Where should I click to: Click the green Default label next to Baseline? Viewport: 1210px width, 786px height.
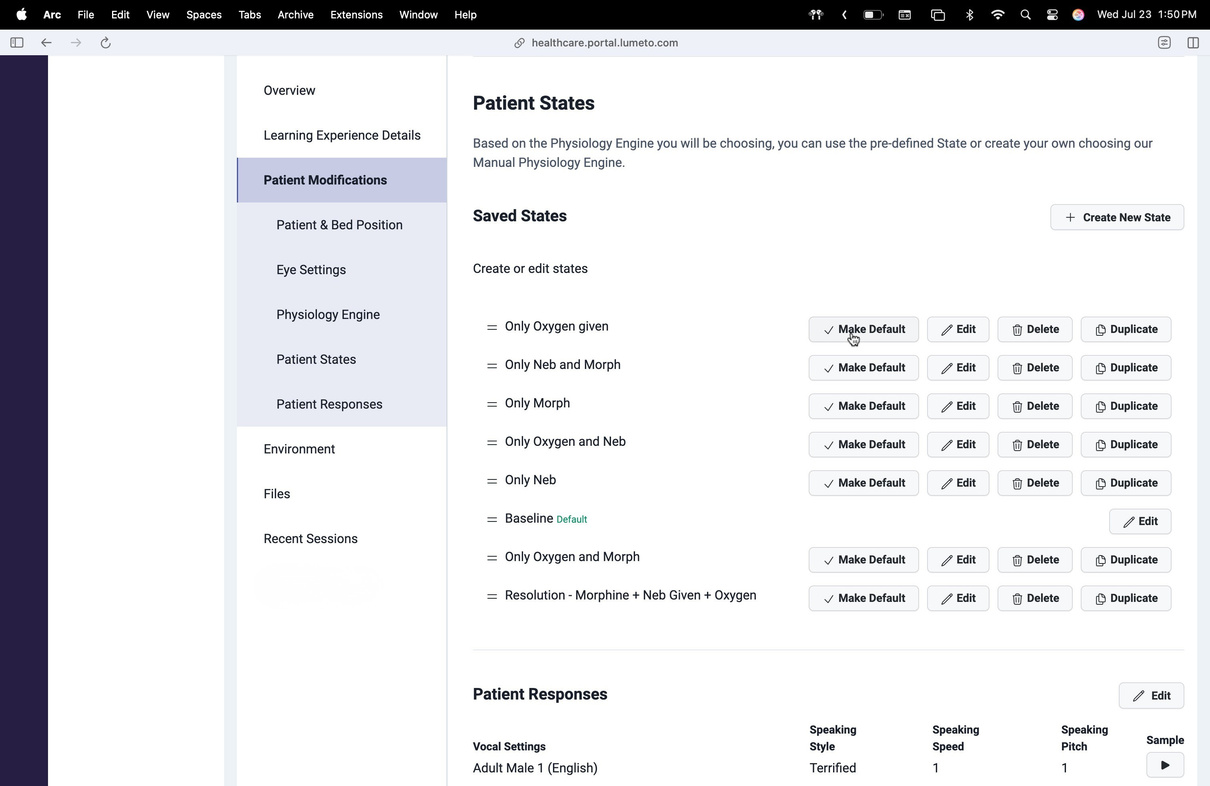571,520
